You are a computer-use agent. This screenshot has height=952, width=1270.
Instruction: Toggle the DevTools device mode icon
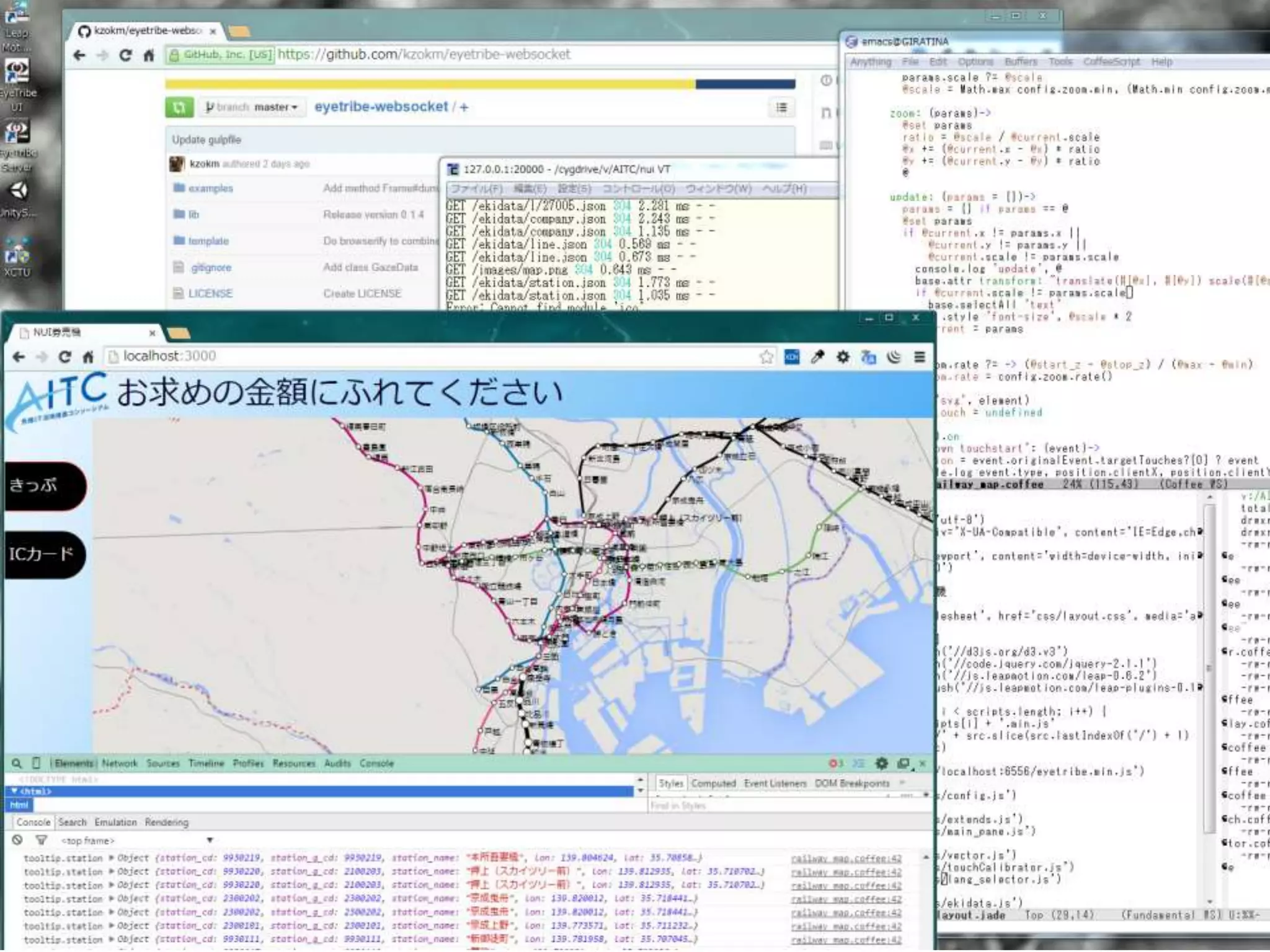coord(36,763)
